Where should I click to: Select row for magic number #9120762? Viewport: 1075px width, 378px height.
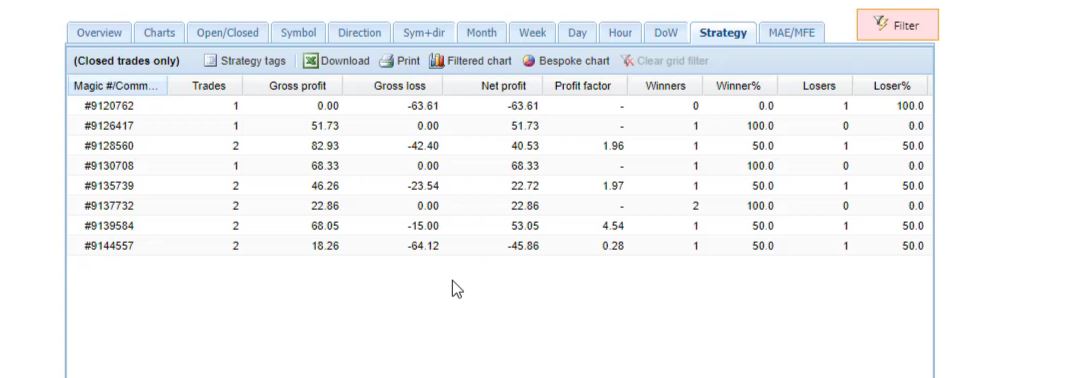(x=499, y=106)
